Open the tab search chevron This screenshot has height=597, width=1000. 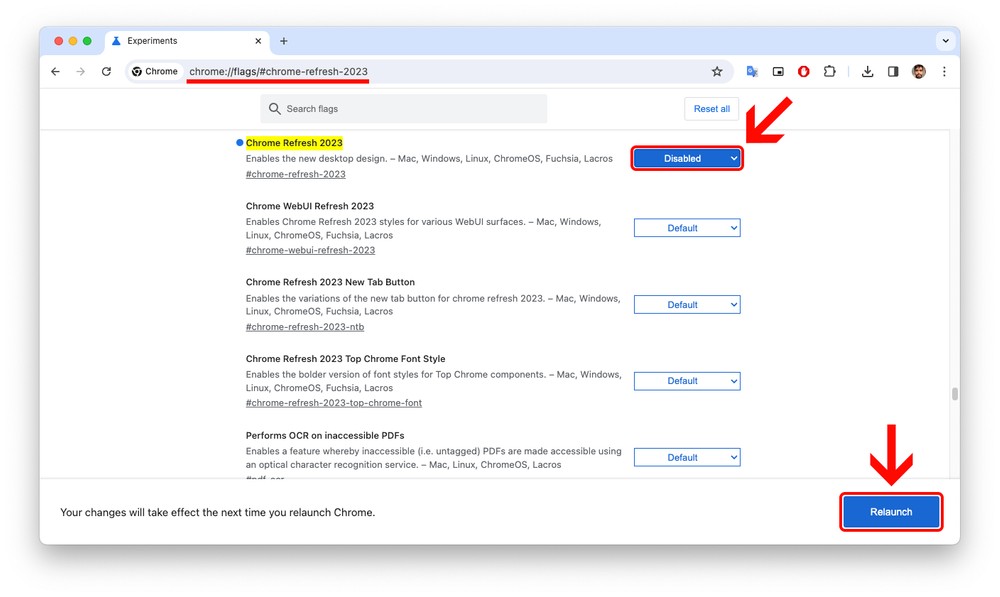pos(946,41)
